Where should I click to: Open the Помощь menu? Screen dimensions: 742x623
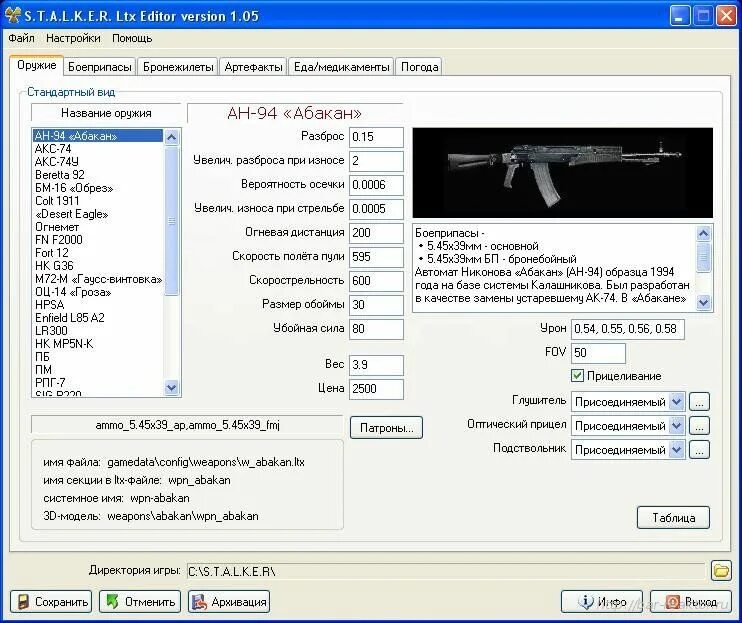(x=132, y=38)
